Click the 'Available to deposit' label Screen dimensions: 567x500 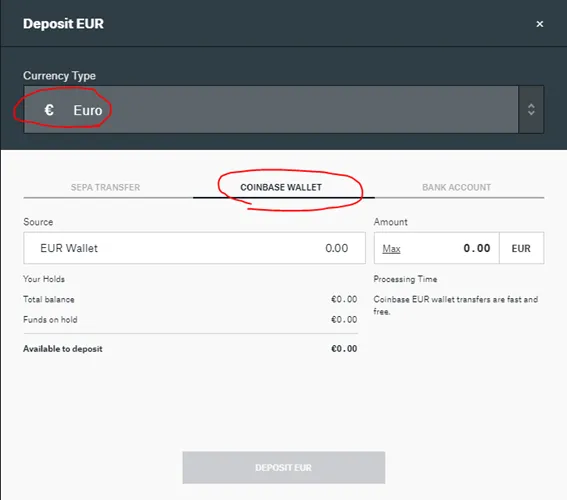(63, 349)
